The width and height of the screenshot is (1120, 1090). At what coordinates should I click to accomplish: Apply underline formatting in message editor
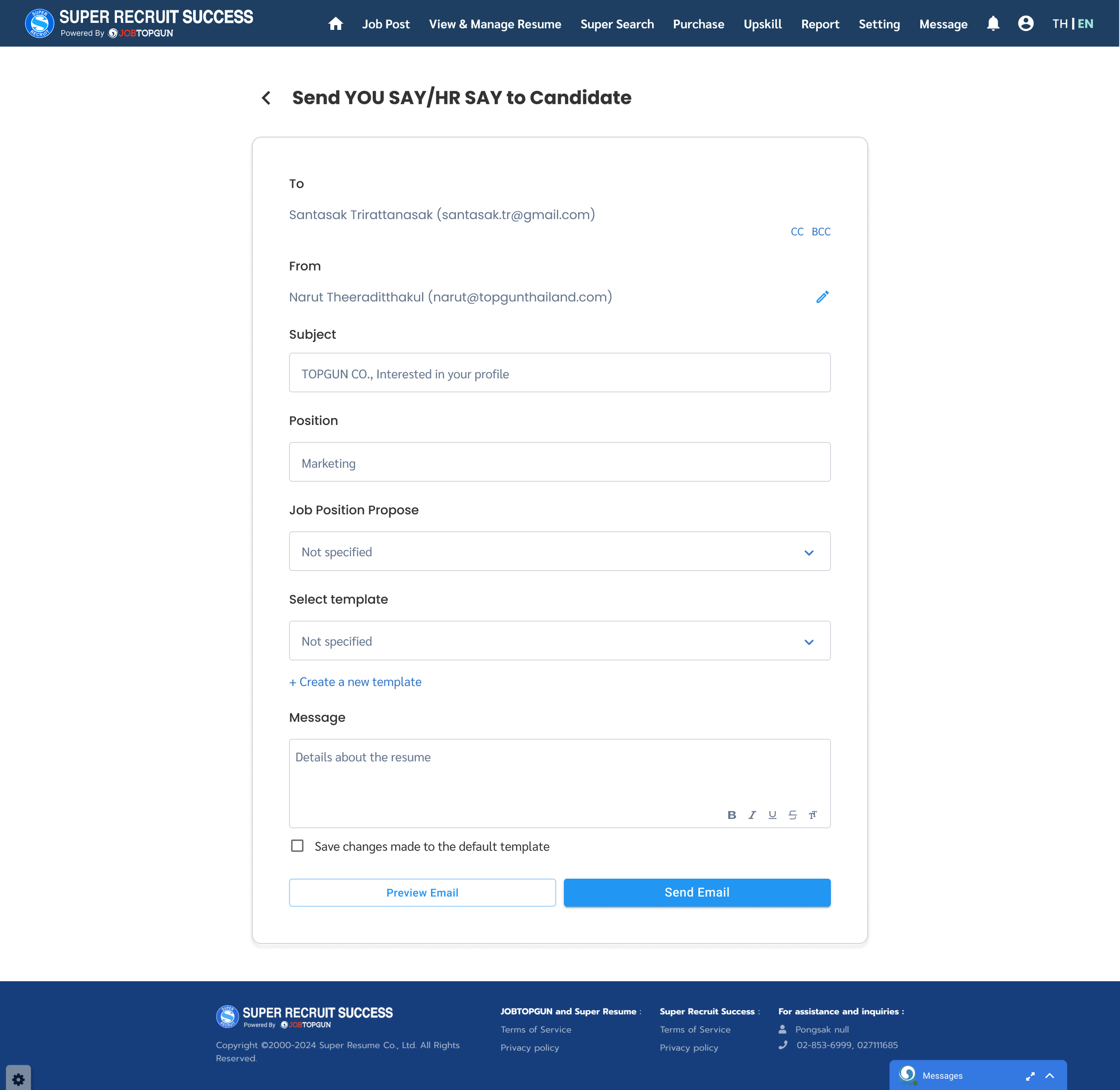tap(772, 815)
